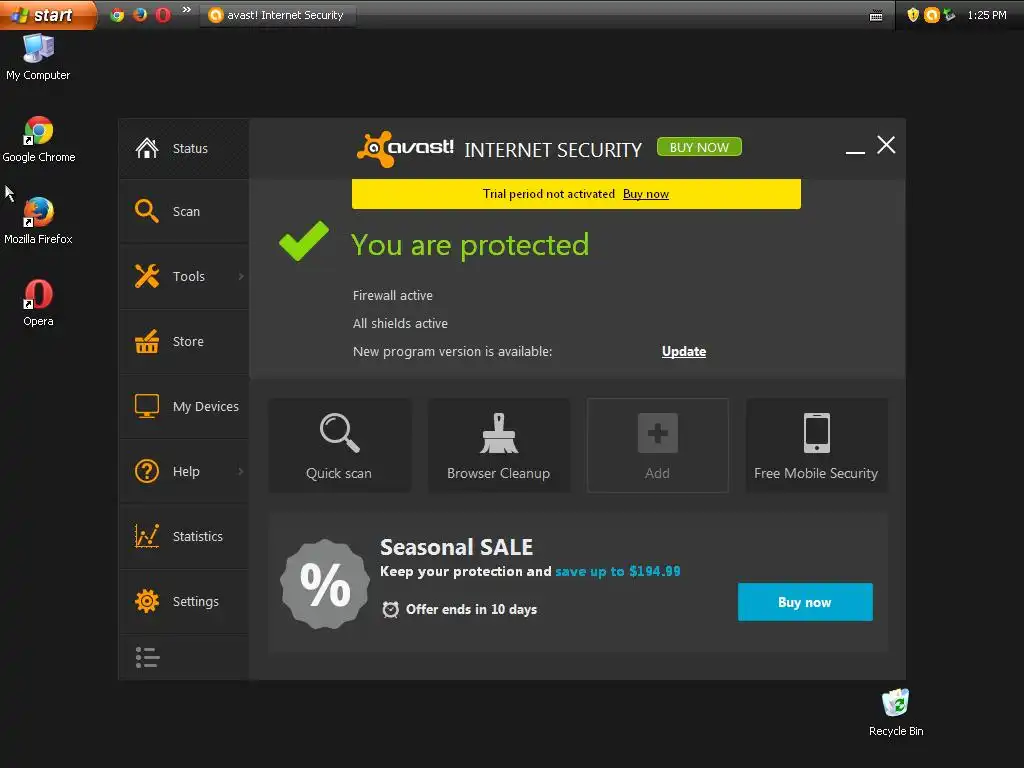Open the Status home icon
Screen dimensions: 1024x768
point(147,148)
